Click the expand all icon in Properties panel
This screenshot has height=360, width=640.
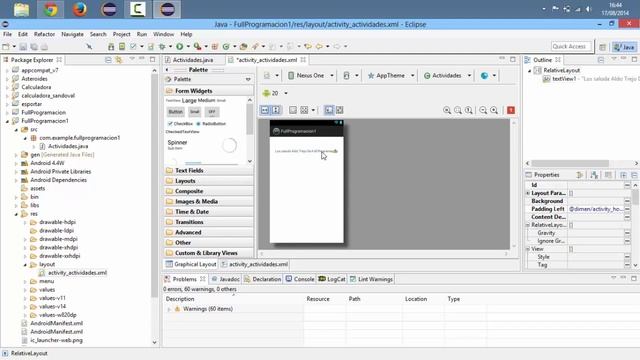pos(623,175)
